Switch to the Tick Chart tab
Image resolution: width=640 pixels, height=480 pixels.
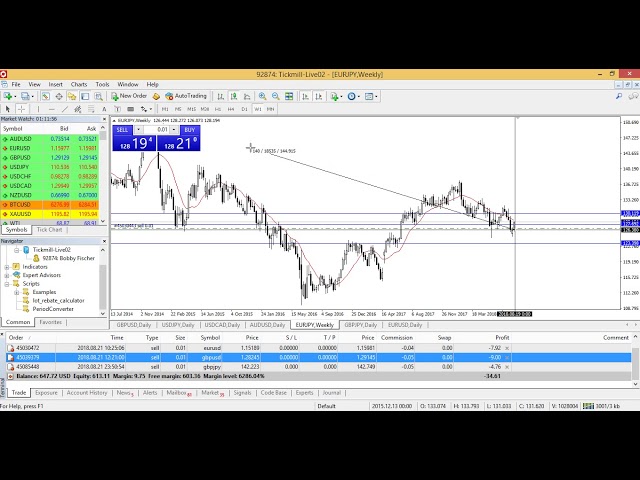click(x=49, y=230)
